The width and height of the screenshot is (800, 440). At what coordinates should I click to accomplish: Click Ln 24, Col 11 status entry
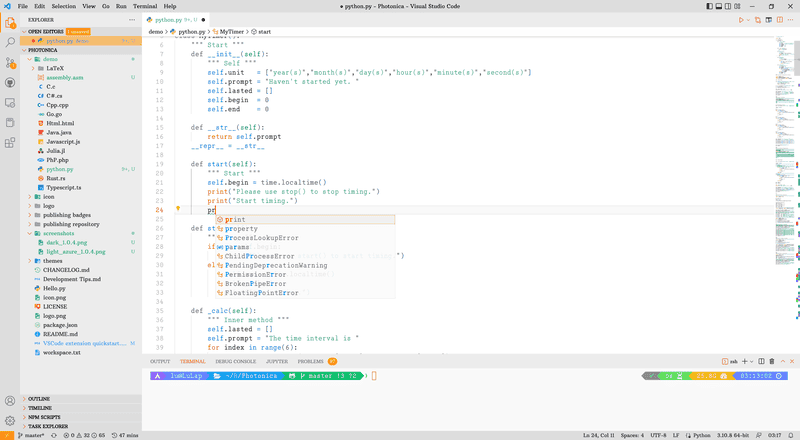click(599, 435)
